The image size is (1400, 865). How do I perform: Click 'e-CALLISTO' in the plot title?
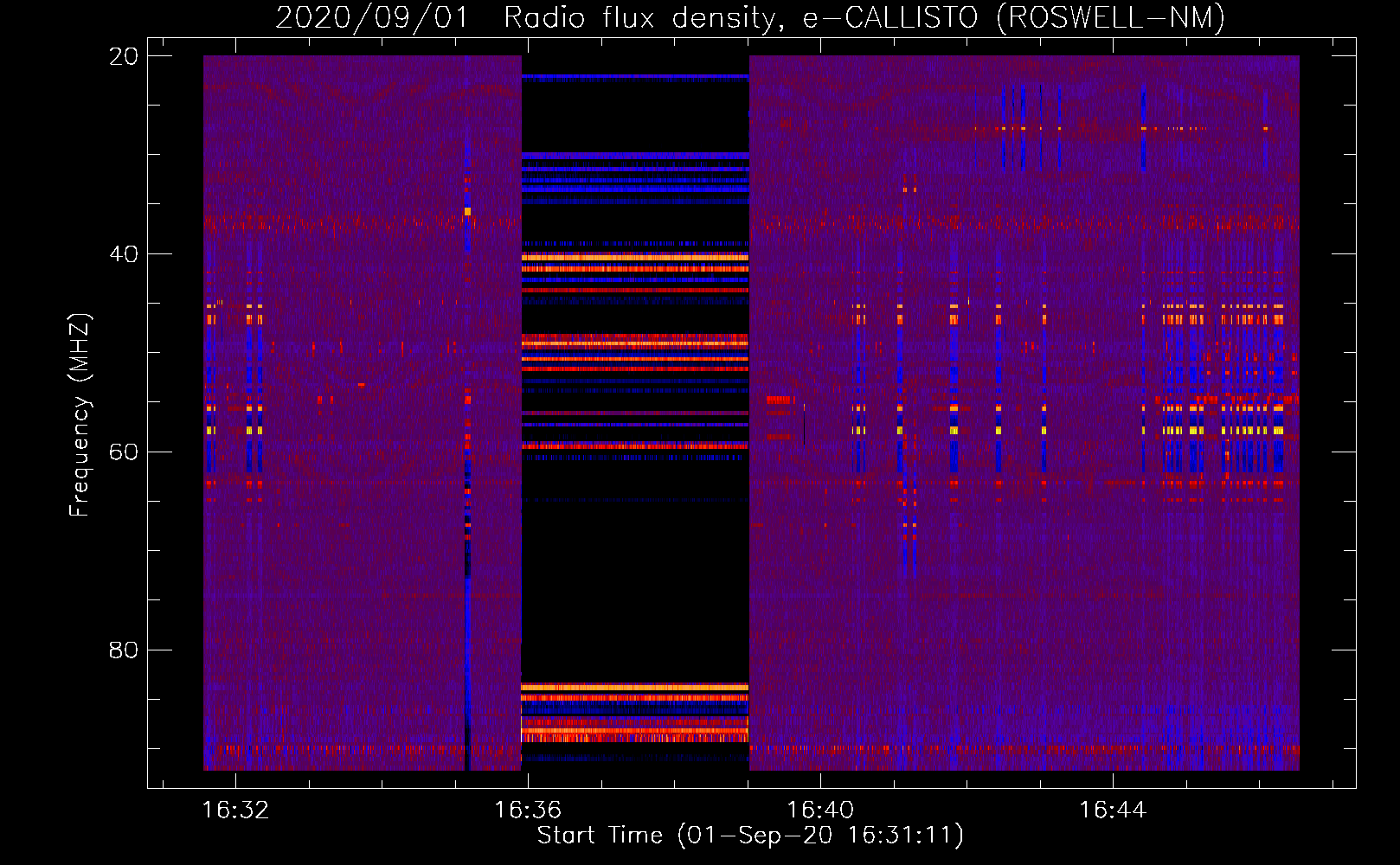point(890,18)
